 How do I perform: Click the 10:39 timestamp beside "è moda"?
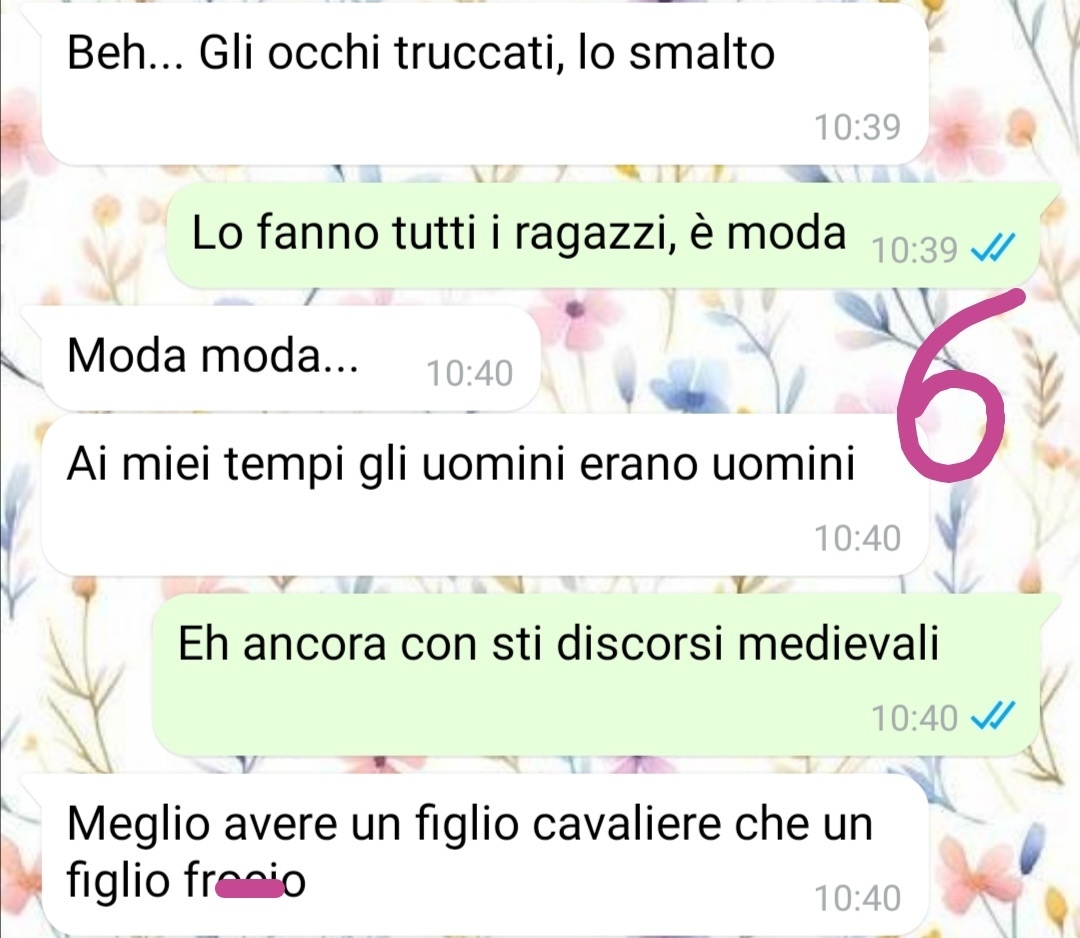pos(914,250)
